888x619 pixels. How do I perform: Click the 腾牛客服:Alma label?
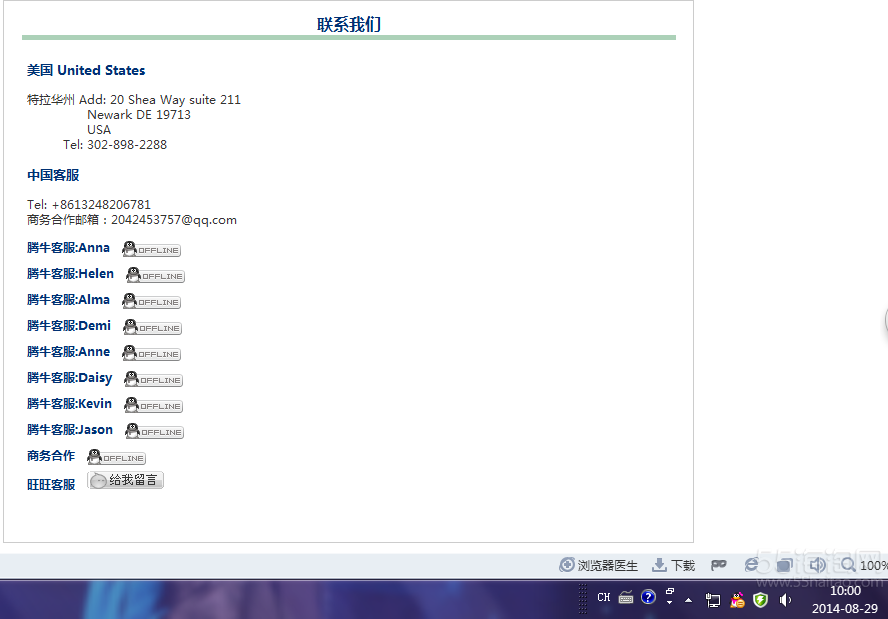[69, 300]
